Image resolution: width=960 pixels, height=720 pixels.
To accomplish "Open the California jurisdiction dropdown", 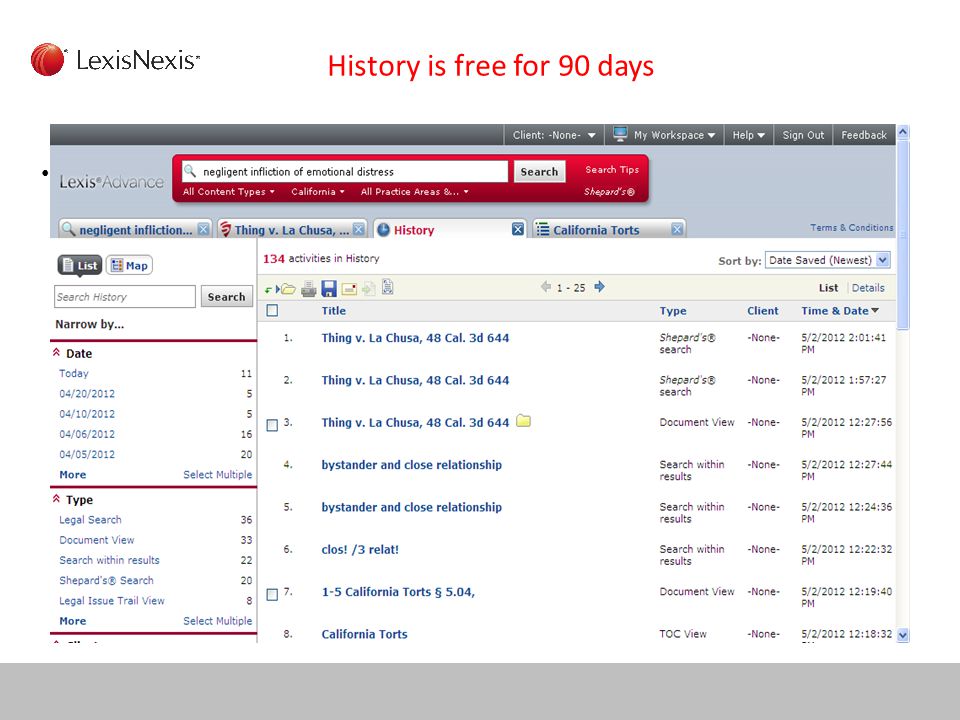I will [318, 192].
